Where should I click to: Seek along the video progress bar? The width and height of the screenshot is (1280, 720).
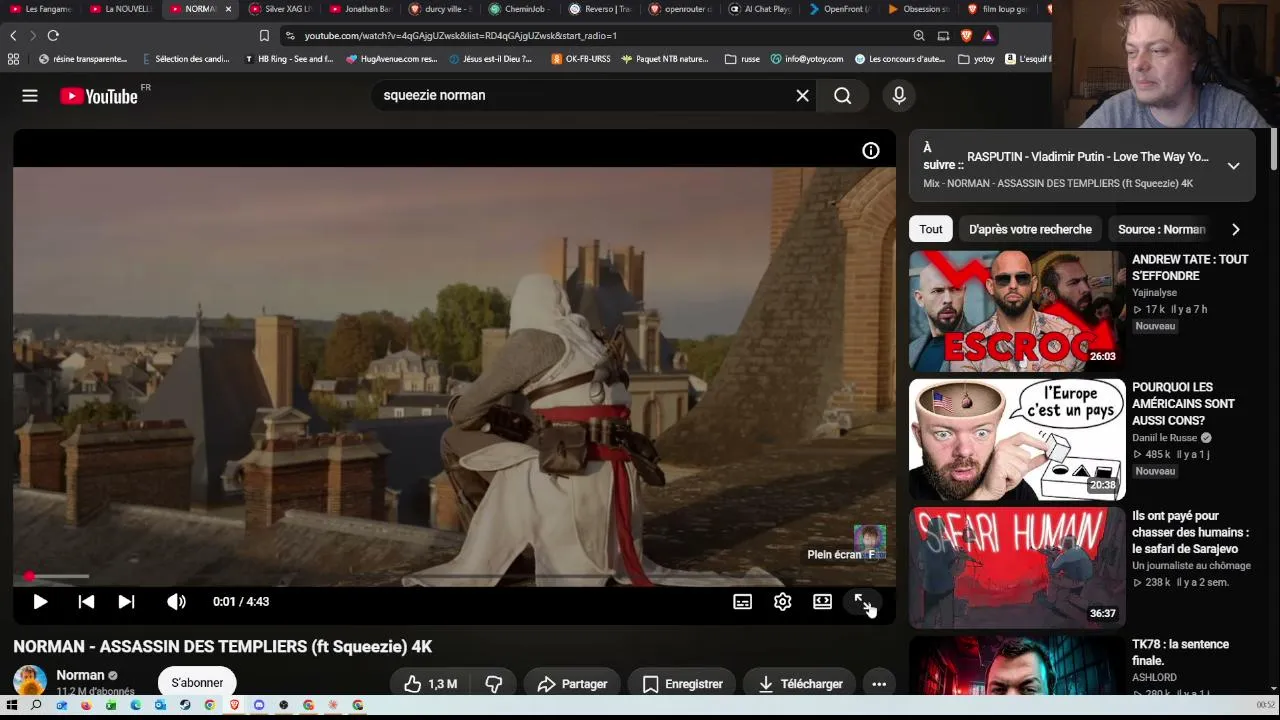(454, 577)
